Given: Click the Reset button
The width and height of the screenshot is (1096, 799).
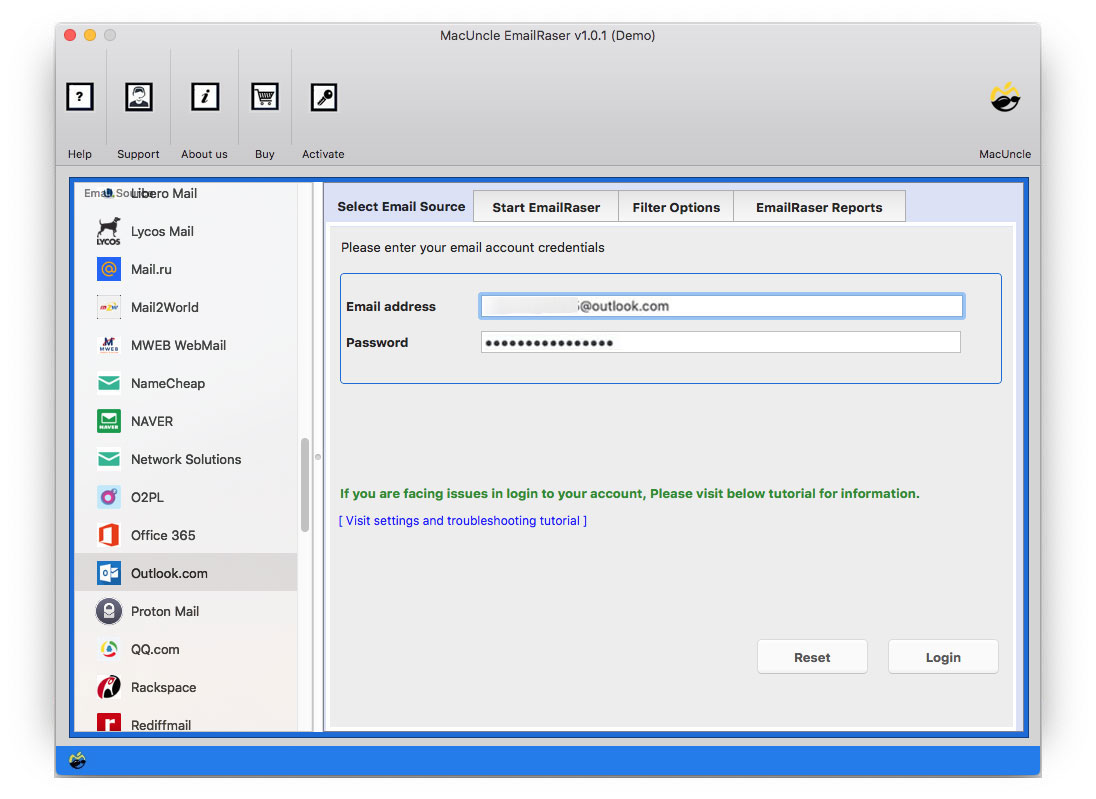Looking at the screenshot, I should pyautogui.click(x=812, y=657).
